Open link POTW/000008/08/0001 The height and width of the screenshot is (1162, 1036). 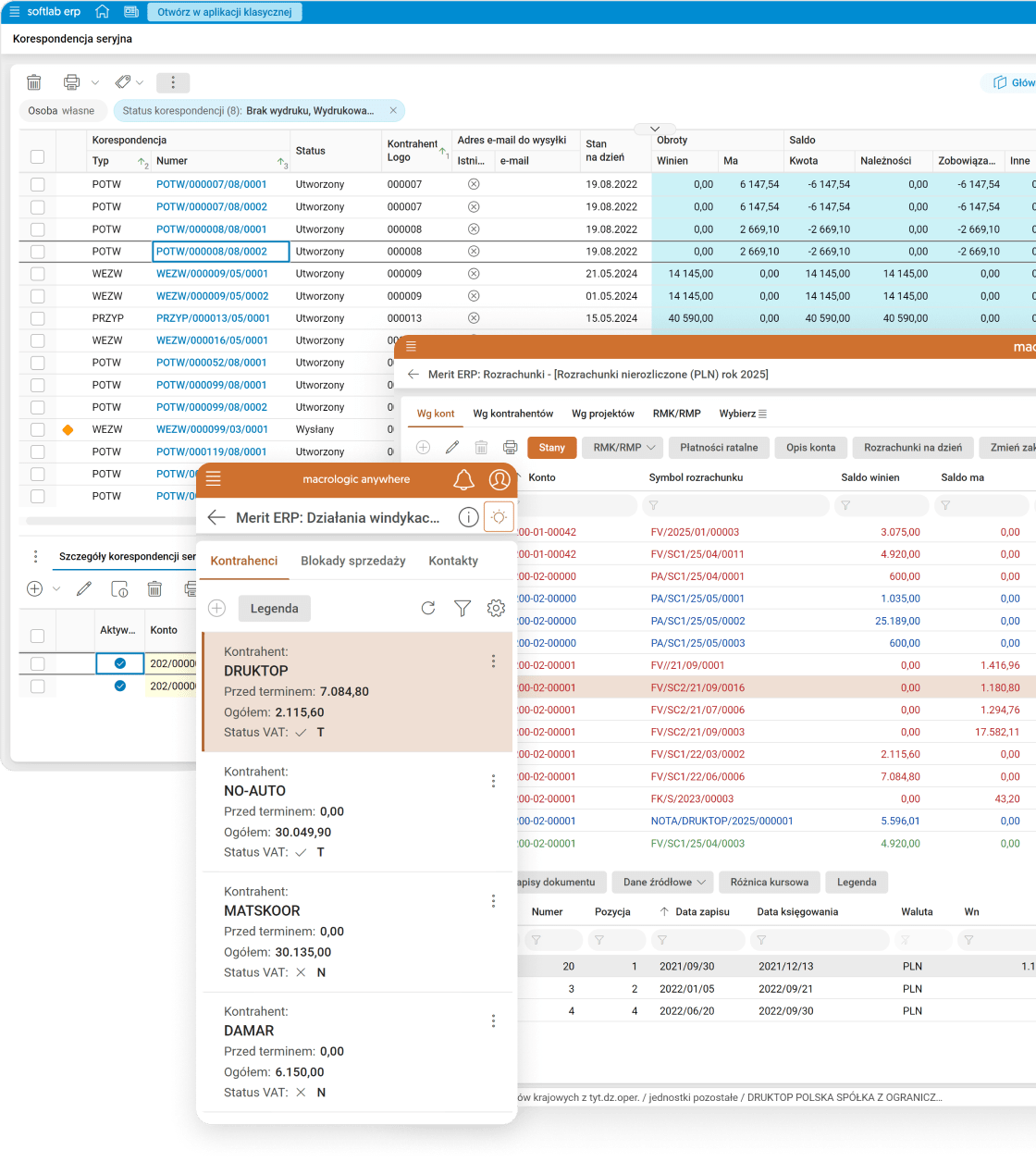pyautogui.click(x=211, y=229)
